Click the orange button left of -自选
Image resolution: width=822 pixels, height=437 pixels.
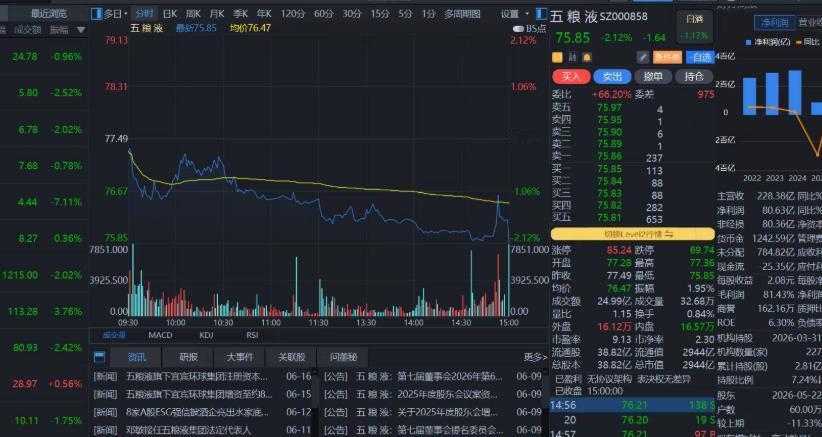coord(667,57)
